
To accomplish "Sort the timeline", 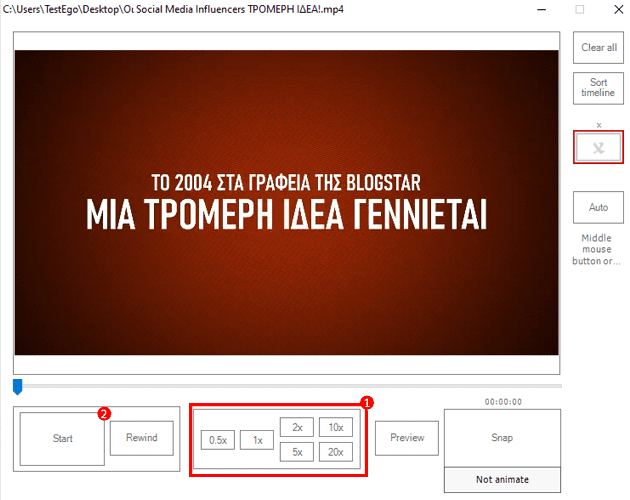I will click(x=598, y=88).
